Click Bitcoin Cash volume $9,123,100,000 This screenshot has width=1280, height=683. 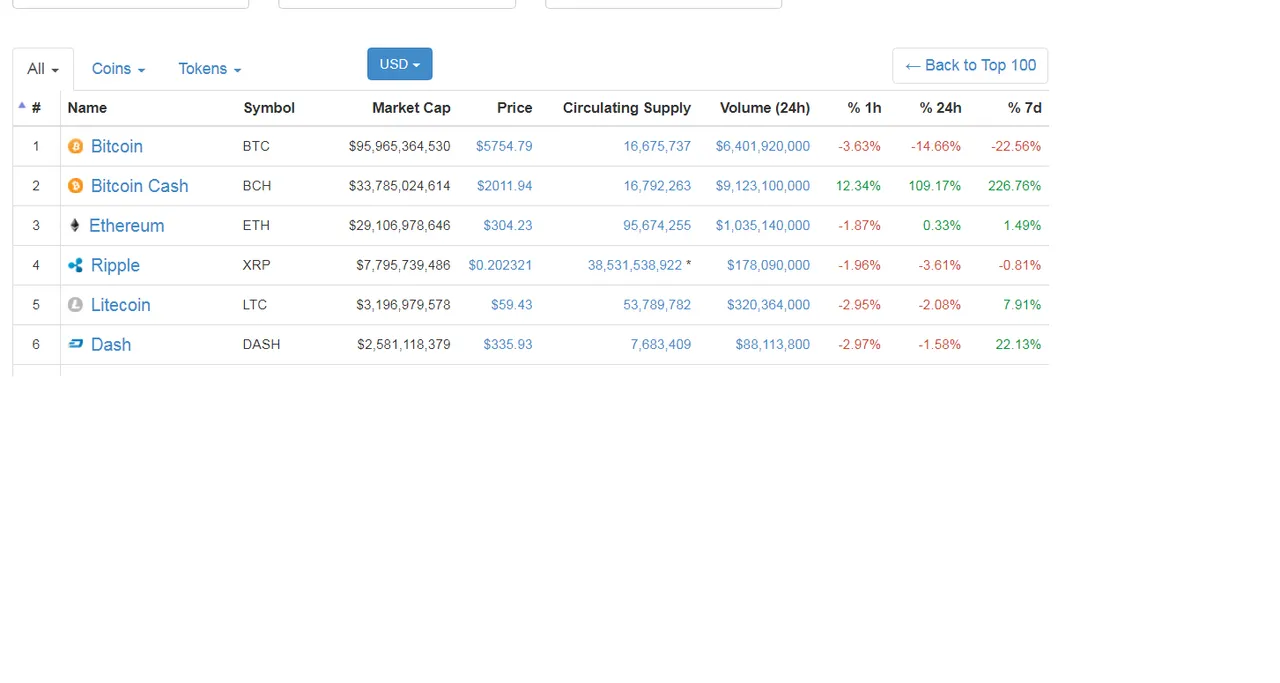coord(763,186)
